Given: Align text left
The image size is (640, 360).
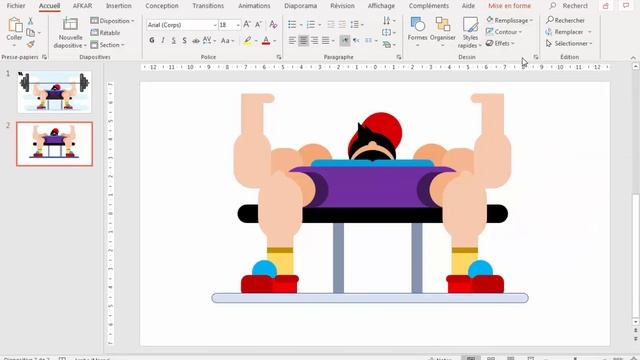Looking at the screenshot, I should click(x=292, y=40).
